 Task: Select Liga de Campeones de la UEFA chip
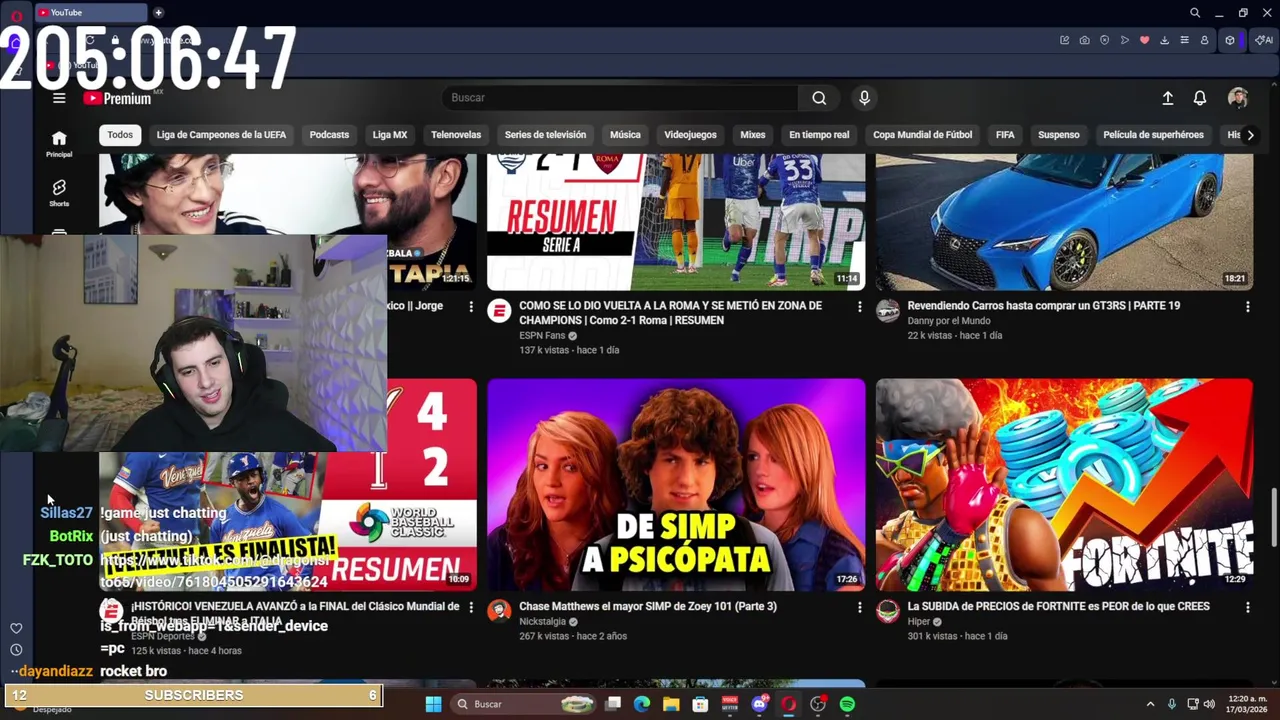click(x=221, y=135)
